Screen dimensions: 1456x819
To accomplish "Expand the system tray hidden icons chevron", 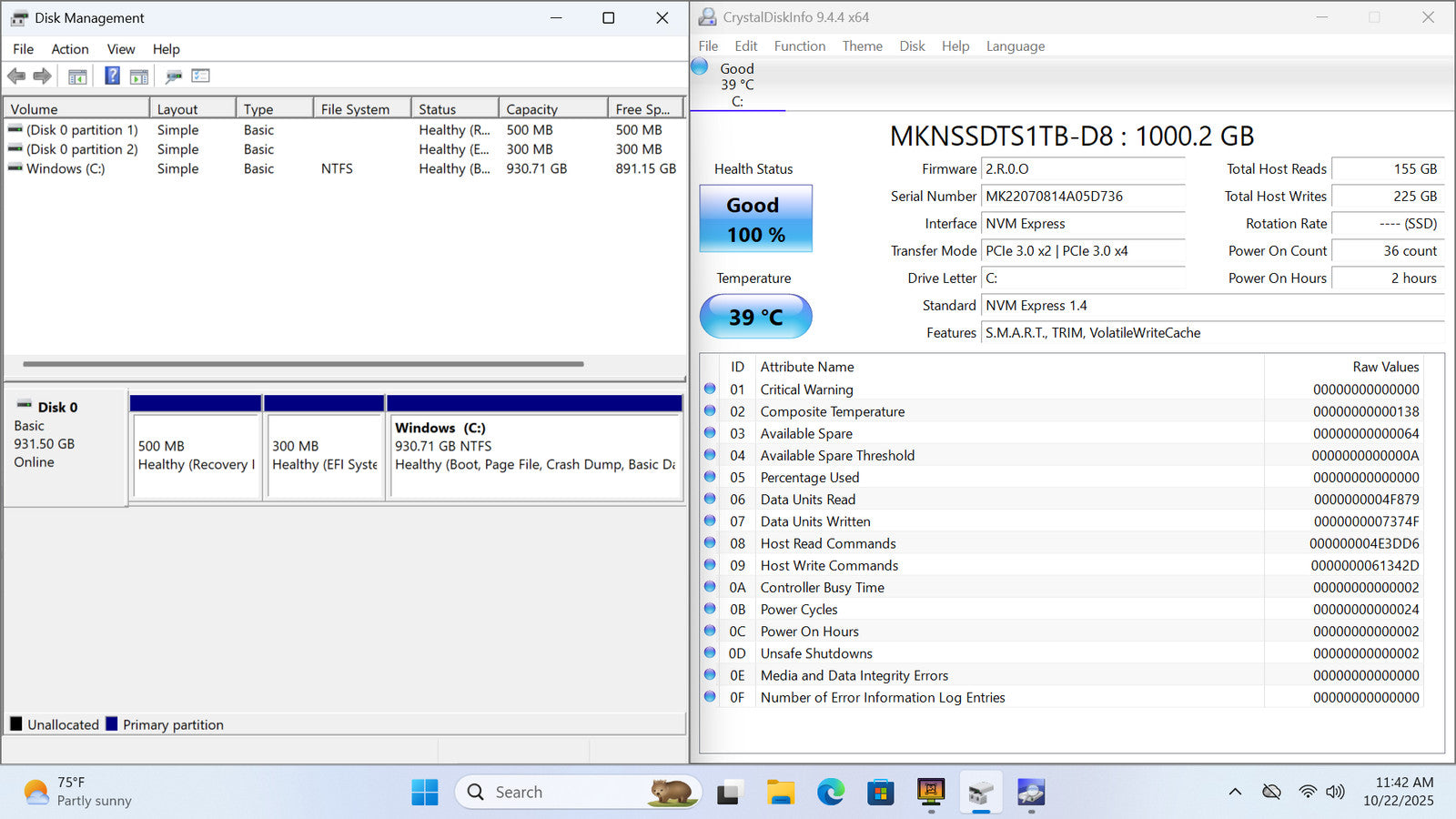I will [x=1235, y=792].
